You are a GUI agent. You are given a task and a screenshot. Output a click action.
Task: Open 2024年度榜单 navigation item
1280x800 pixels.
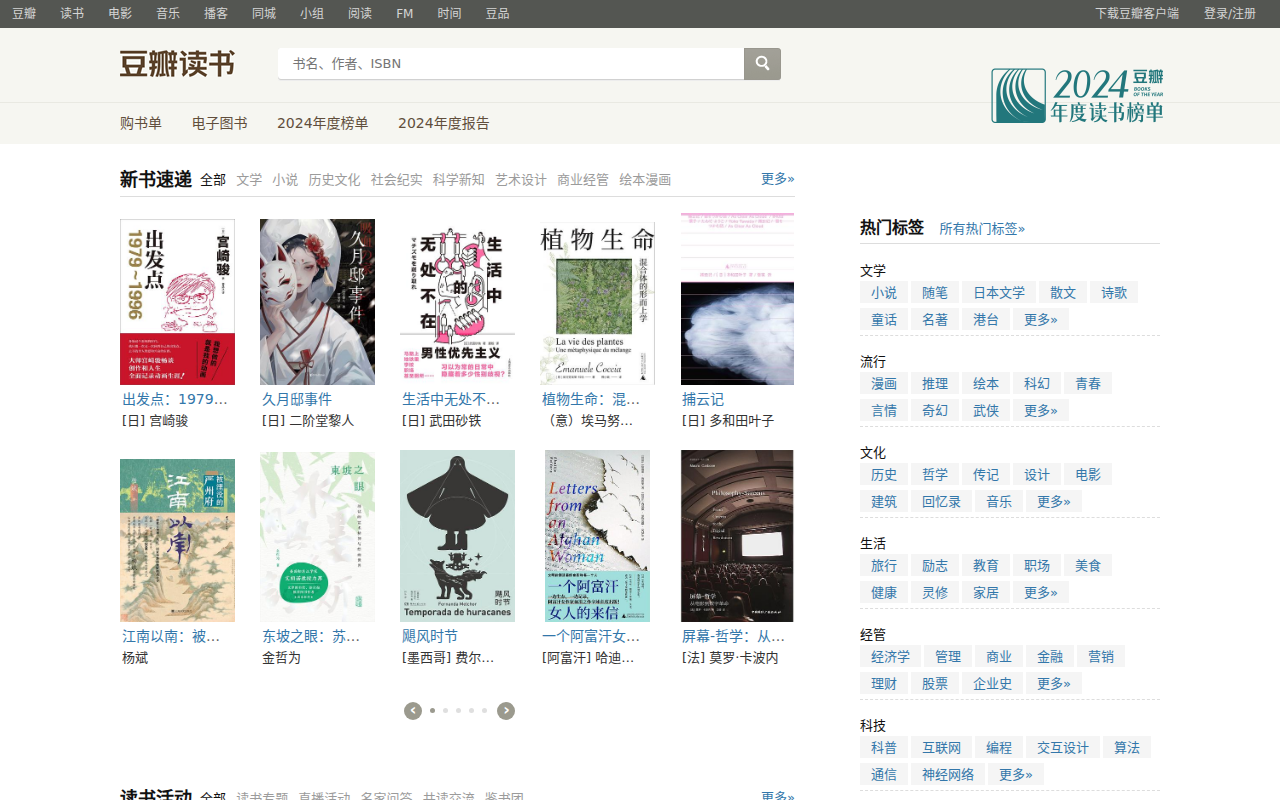coord(323,123)
